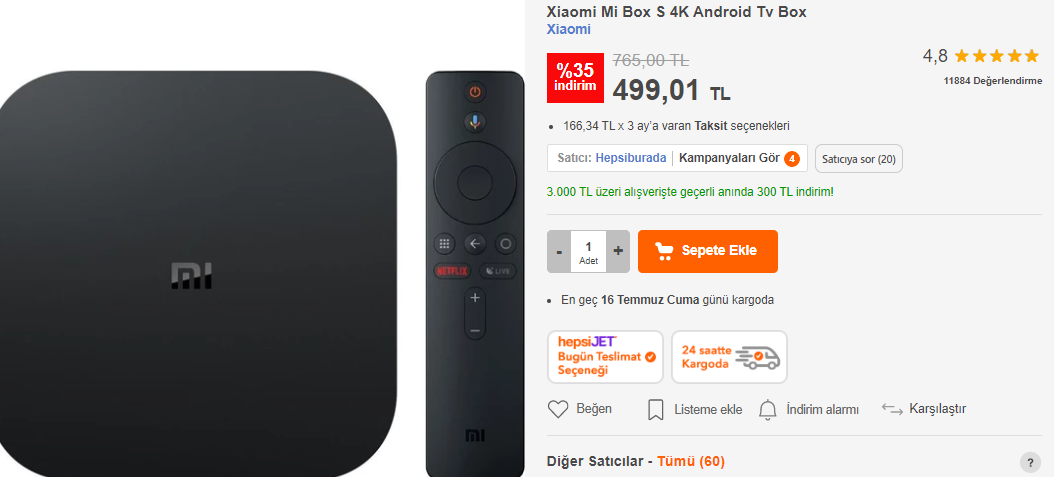This screenshot has width=1054, height=477.
Task: Open Satıcıya sor (20) button
Action: tap(858, 159)
